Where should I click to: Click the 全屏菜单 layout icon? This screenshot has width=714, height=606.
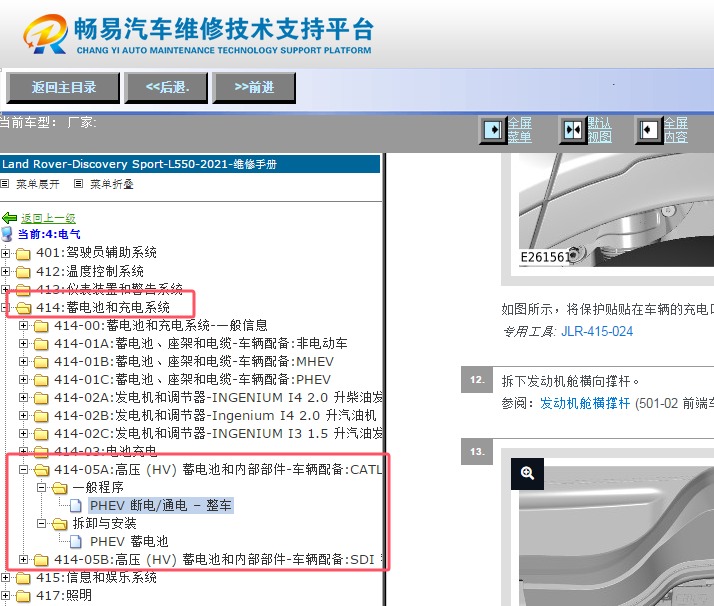coord(493,130)
